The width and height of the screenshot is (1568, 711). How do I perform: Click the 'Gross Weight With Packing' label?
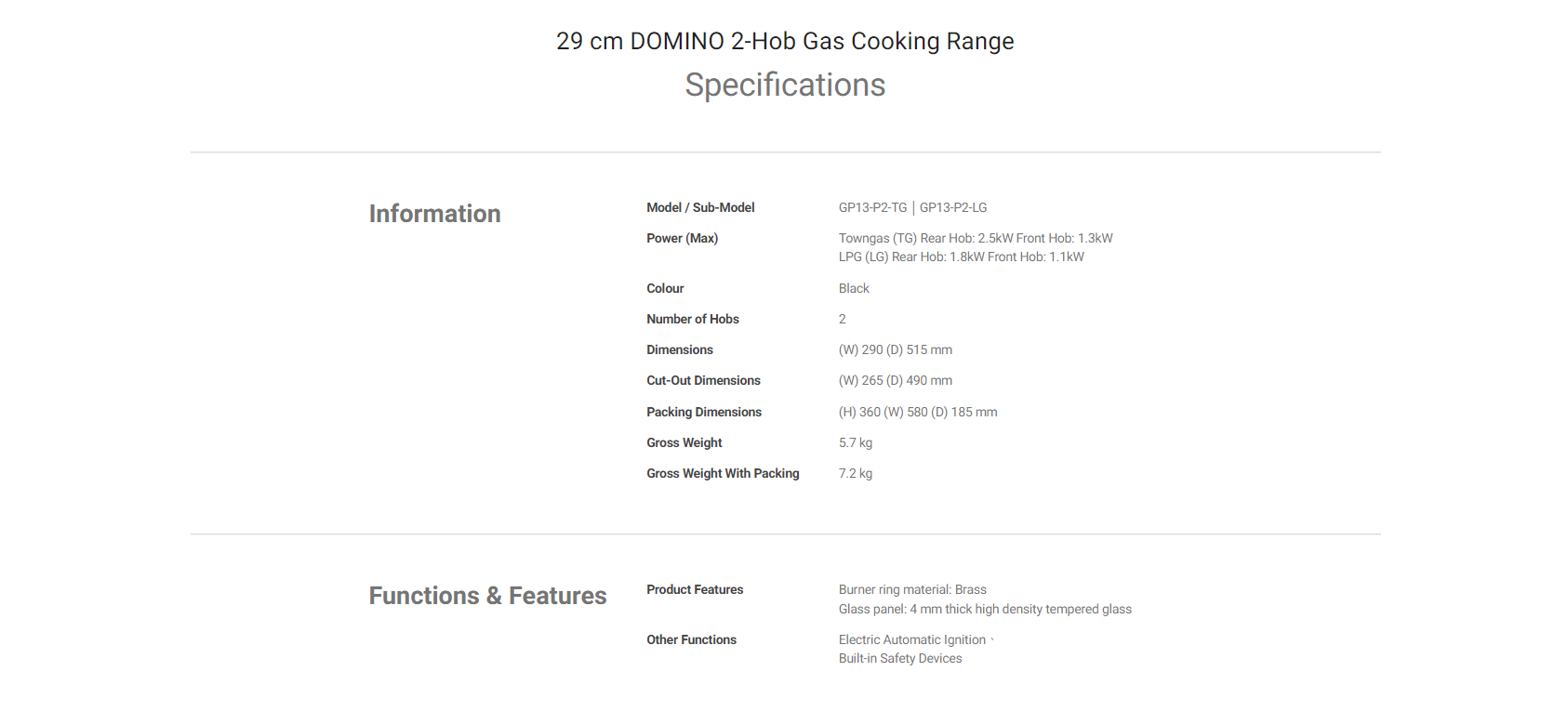coord(723,473)
